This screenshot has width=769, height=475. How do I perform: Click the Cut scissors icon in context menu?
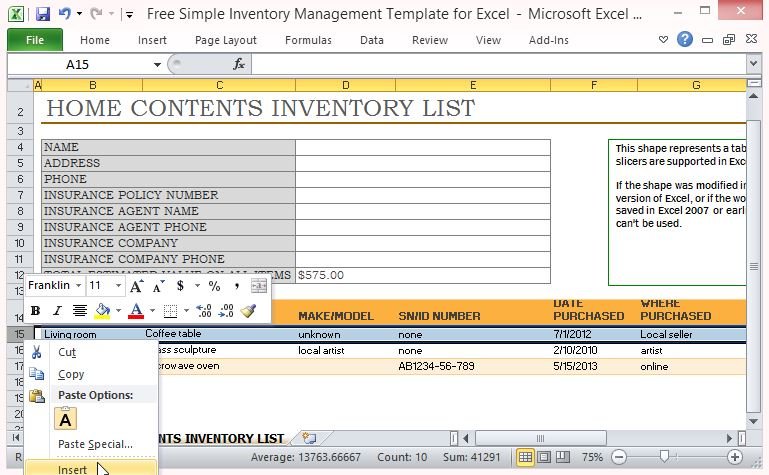click(37, 352)
